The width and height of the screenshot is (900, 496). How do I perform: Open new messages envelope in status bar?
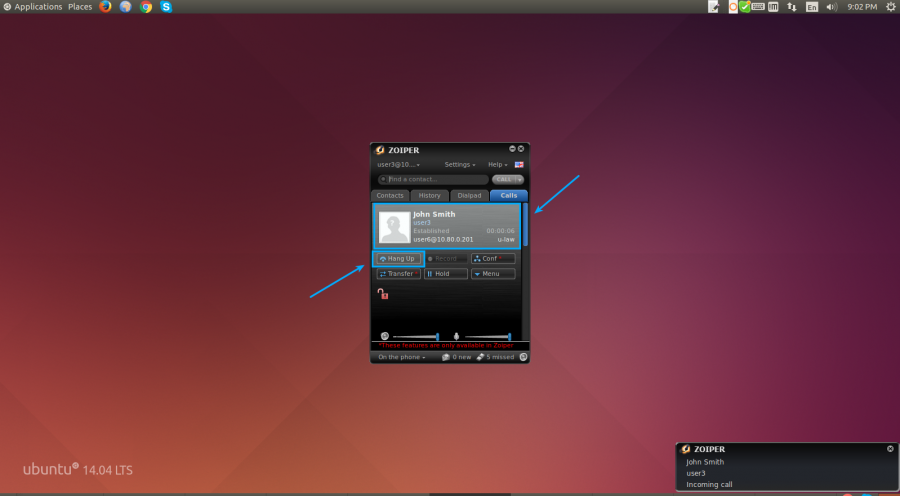click(x=445, y=357)
